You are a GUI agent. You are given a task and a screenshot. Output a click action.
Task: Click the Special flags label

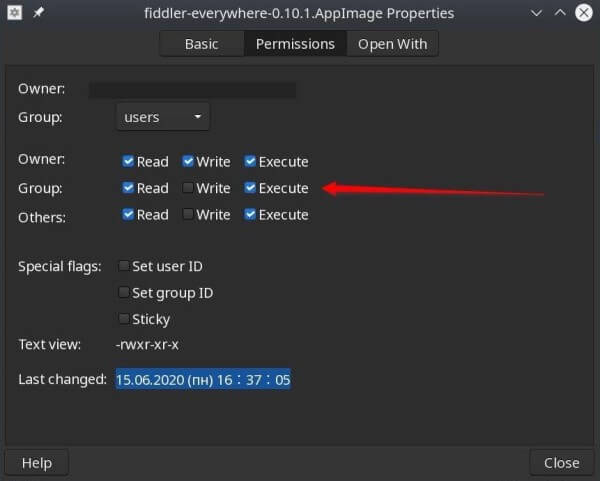pos(60,266)
